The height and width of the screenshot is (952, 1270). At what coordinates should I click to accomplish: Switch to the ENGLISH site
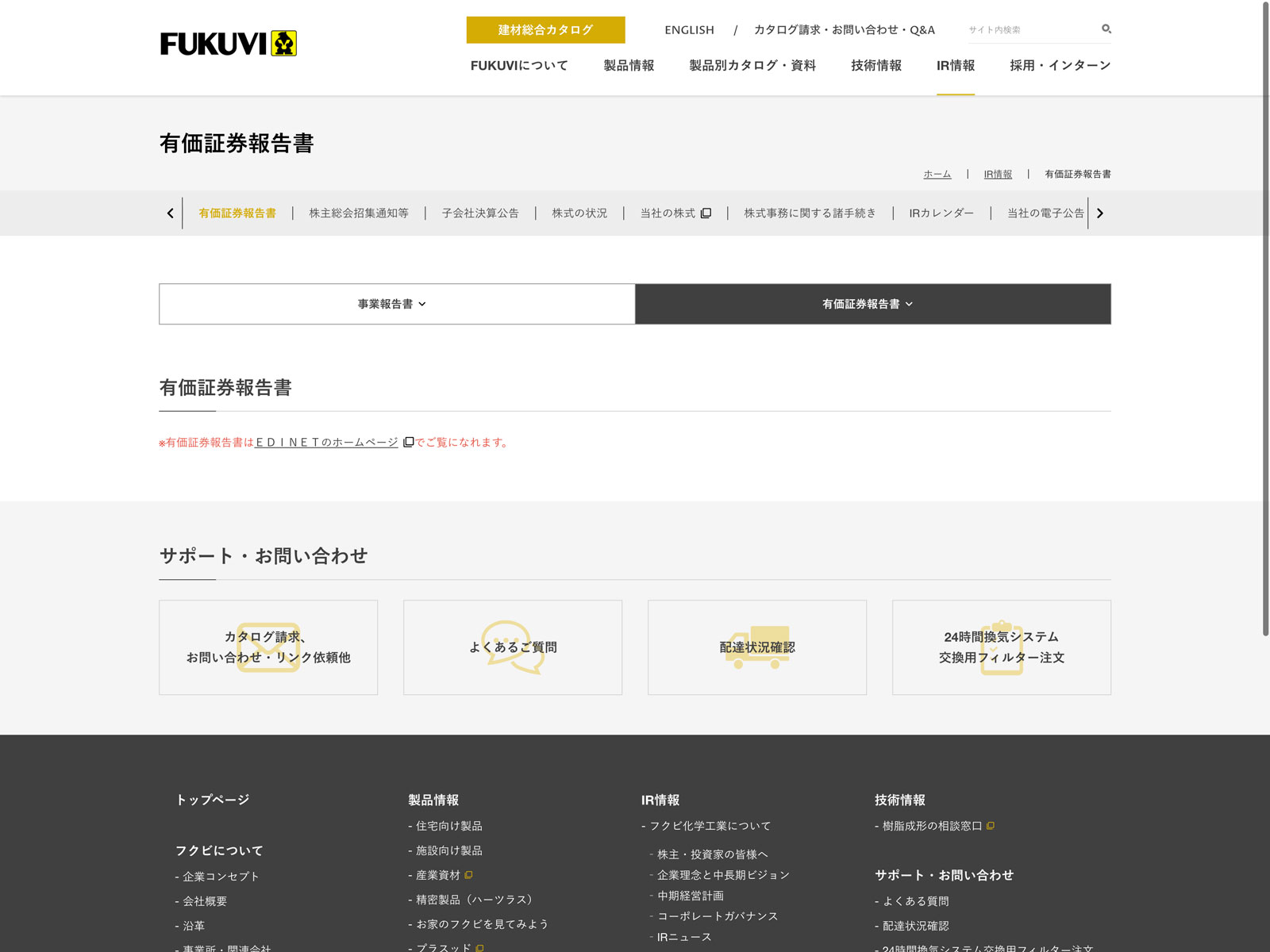(x=689, y=30)
